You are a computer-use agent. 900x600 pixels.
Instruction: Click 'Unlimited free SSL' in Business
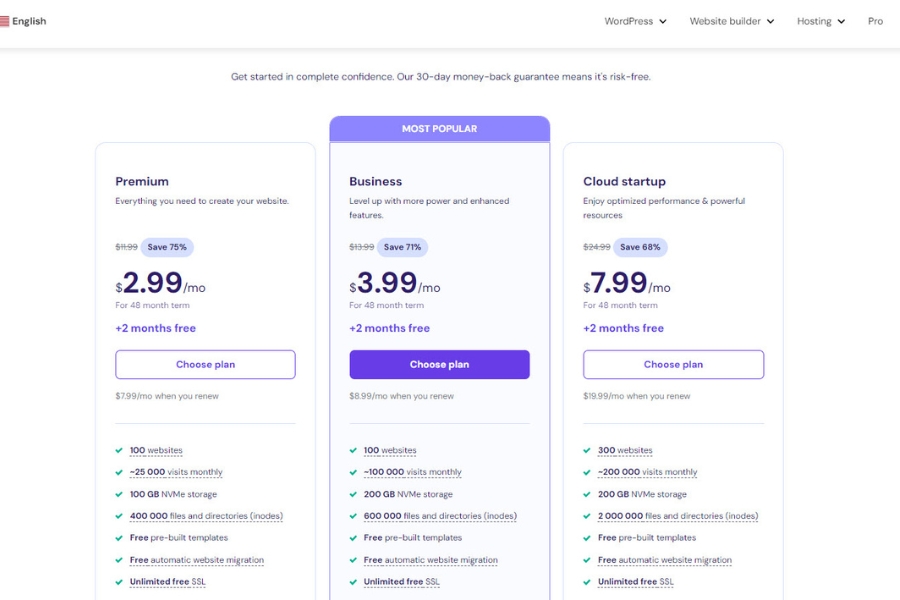(x=402, y=582)
